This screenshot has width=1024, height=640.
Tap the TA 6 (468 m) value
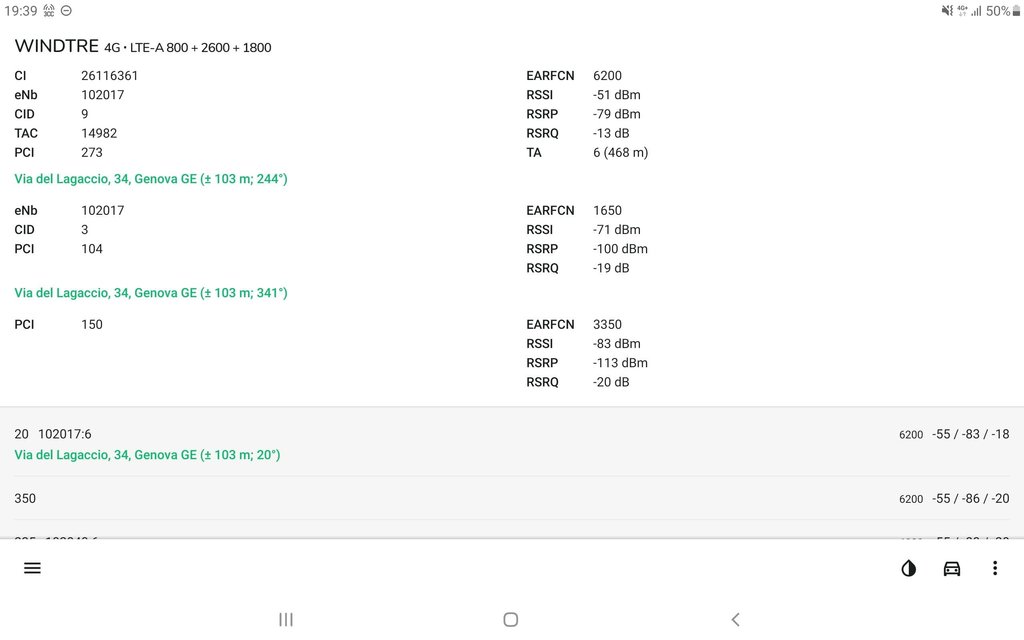620,153
